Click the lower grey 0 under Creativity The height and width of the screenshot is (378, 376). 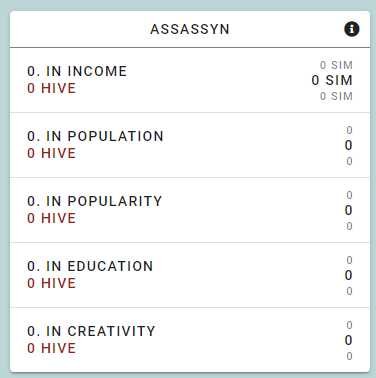[x=349, y=356]
